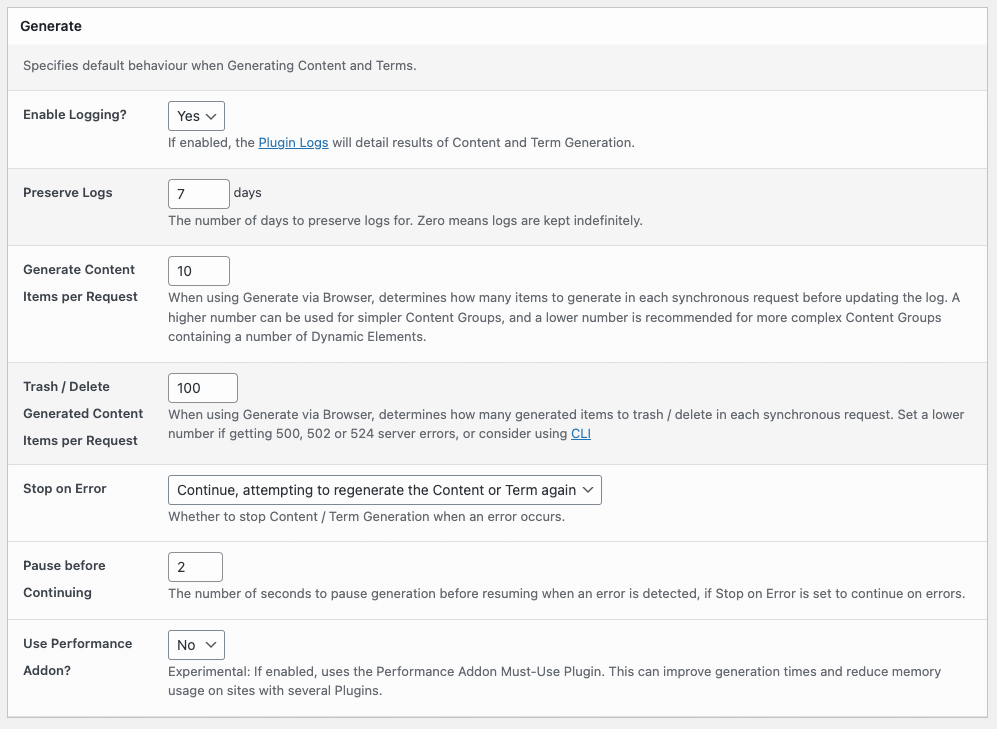The image size is (997, 729).
Task: Click the "Preserve Logs" label text
Action: click(67, 193)
